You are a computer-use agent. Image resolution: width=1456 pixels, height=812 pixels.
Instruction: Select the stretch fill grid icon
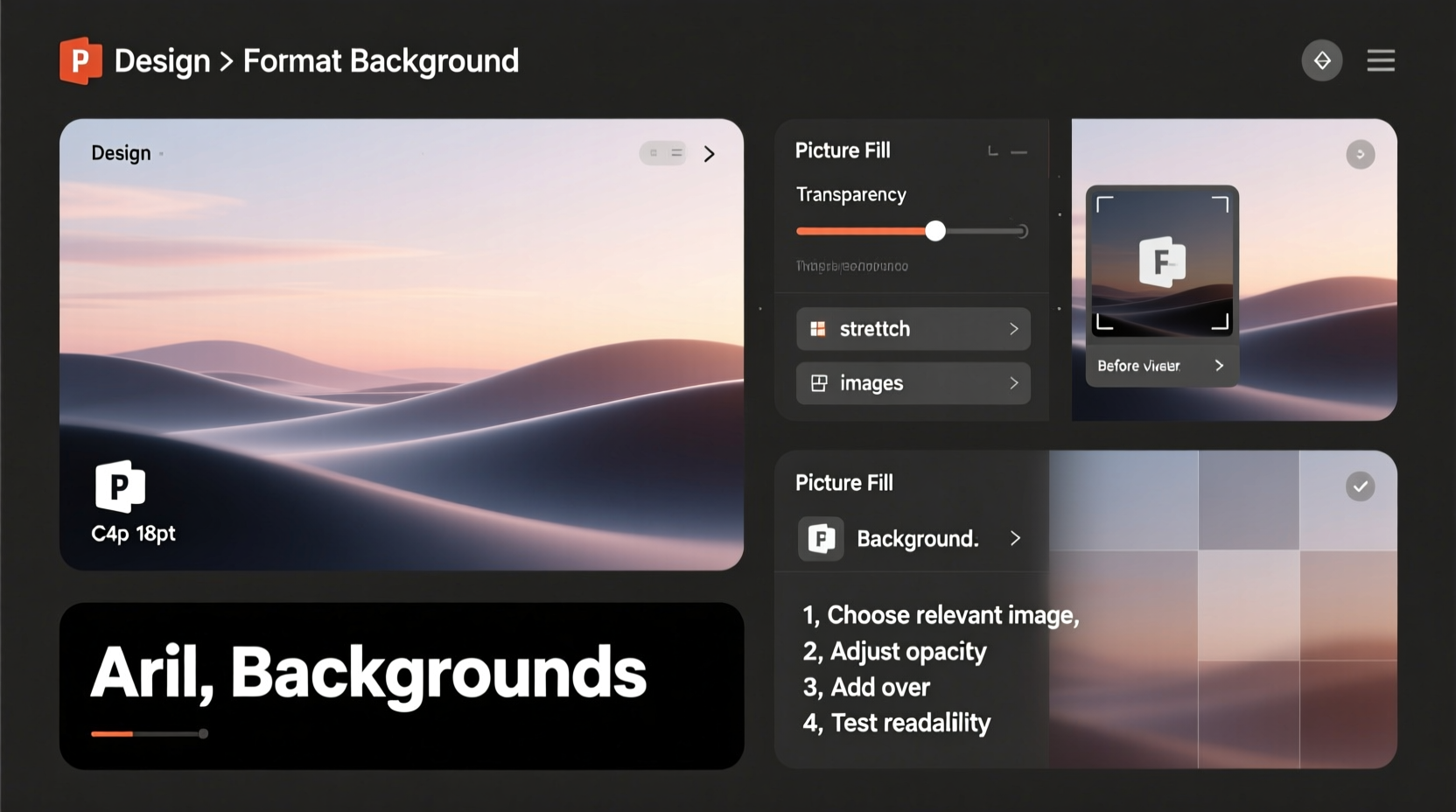coord(819,329)
